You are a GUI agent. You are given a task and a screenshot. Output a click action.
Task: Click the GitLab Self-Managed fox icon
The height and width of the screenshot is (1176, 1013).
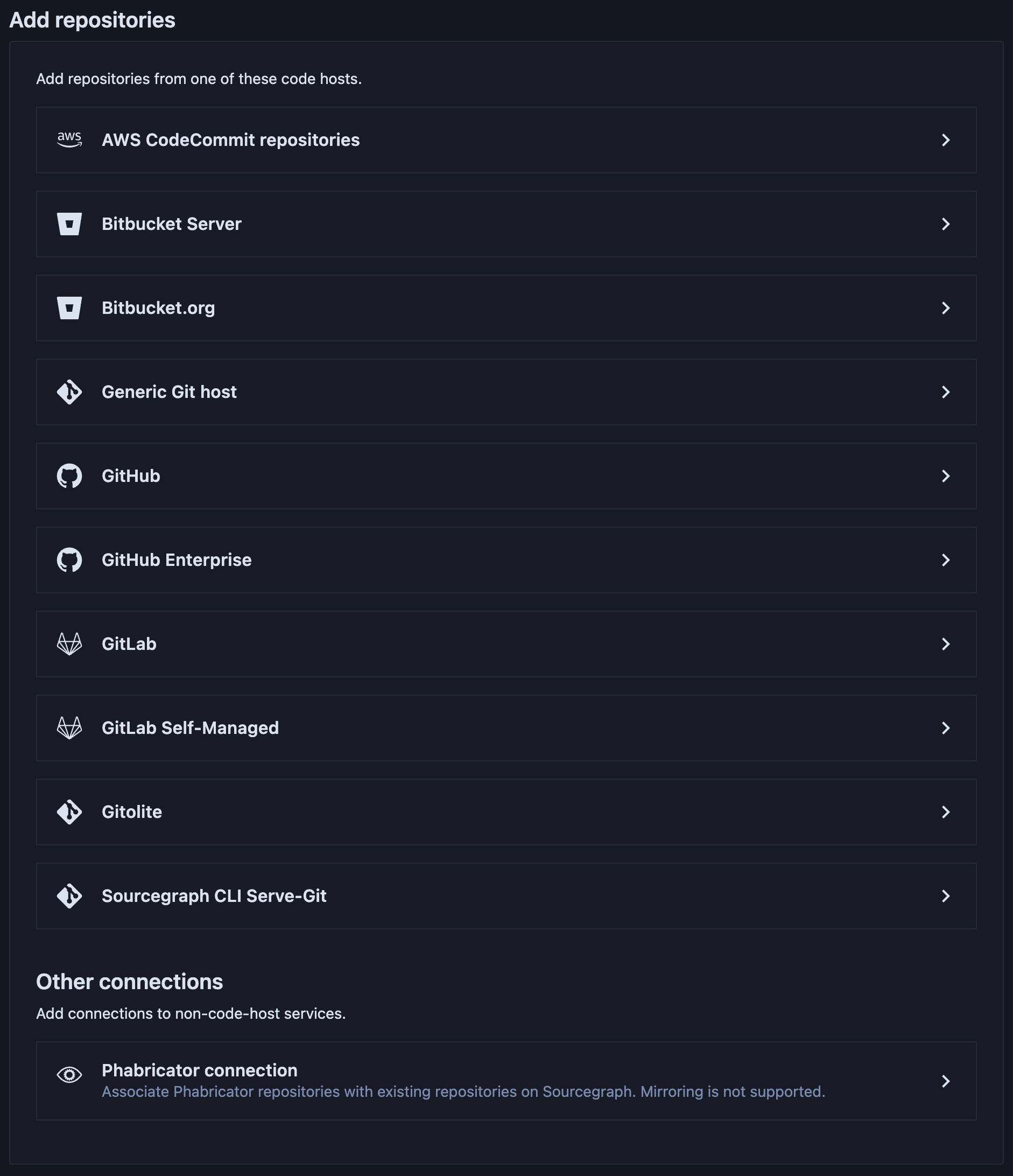point(69,728)
